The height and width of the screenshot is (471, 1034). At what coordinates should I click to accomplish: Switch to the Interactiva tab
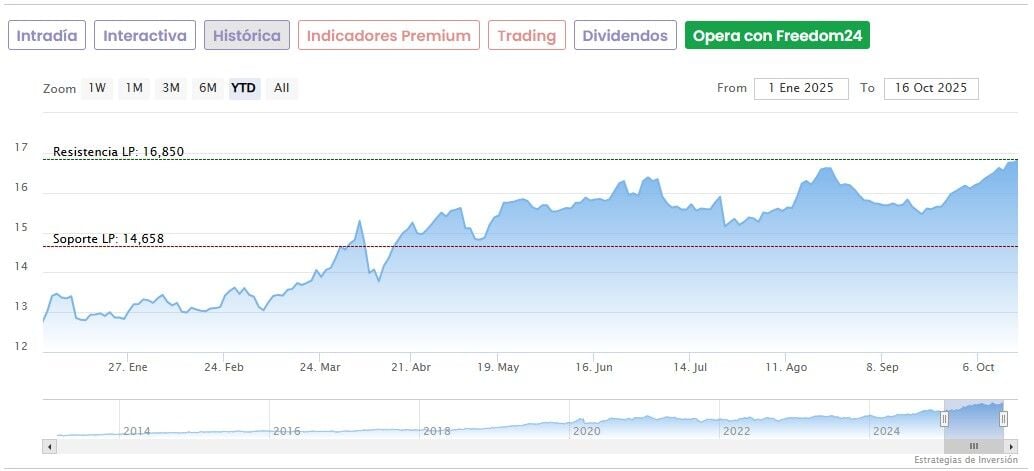tap(145, 36)
